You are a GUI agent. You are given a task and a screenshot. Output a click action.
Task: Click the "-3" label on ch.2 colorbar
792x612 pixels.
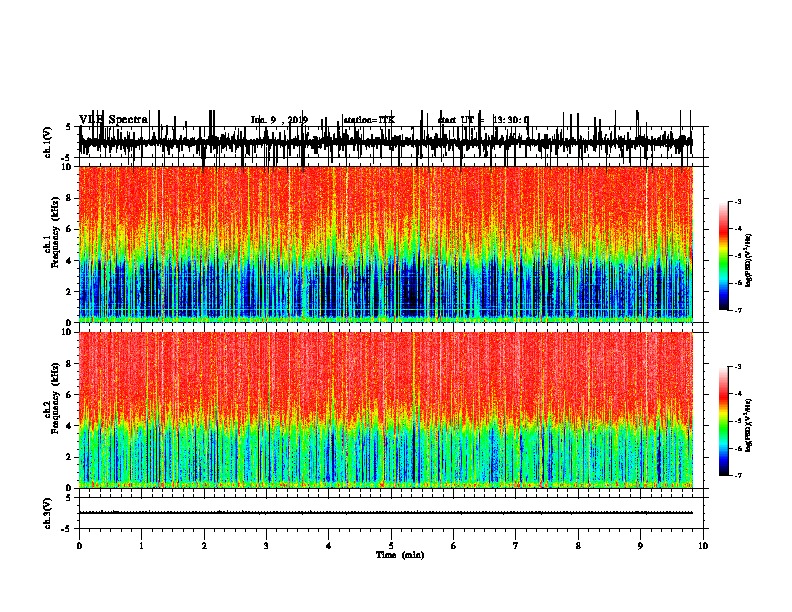737,367
